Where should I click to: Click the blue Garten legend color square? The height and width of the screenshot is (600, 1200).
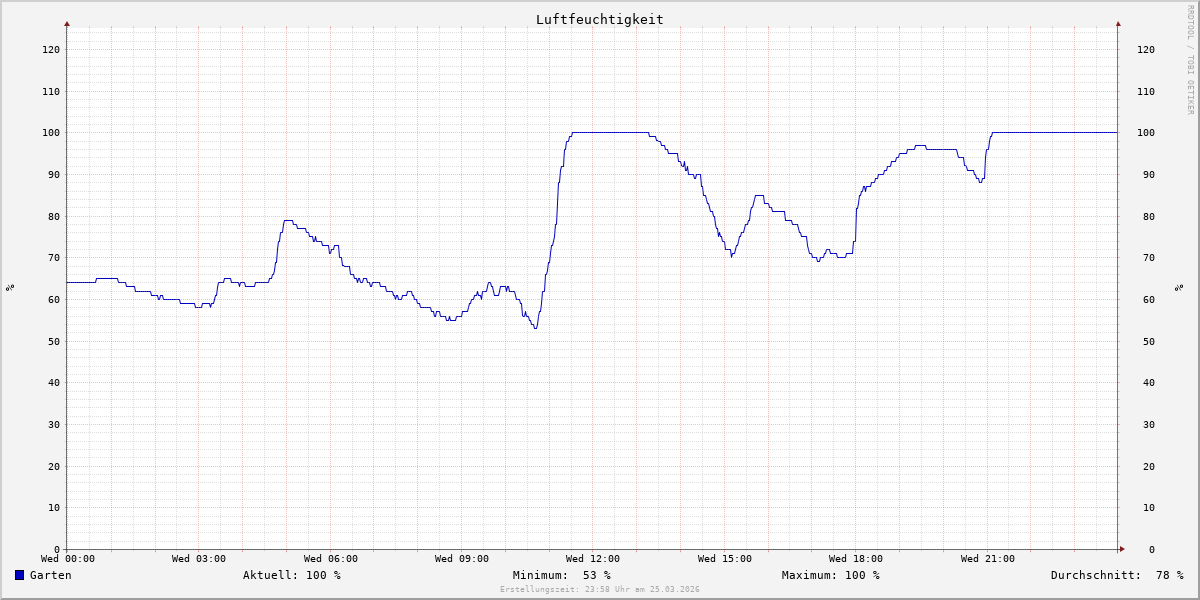pyautogui.click(x=19, y=575)
